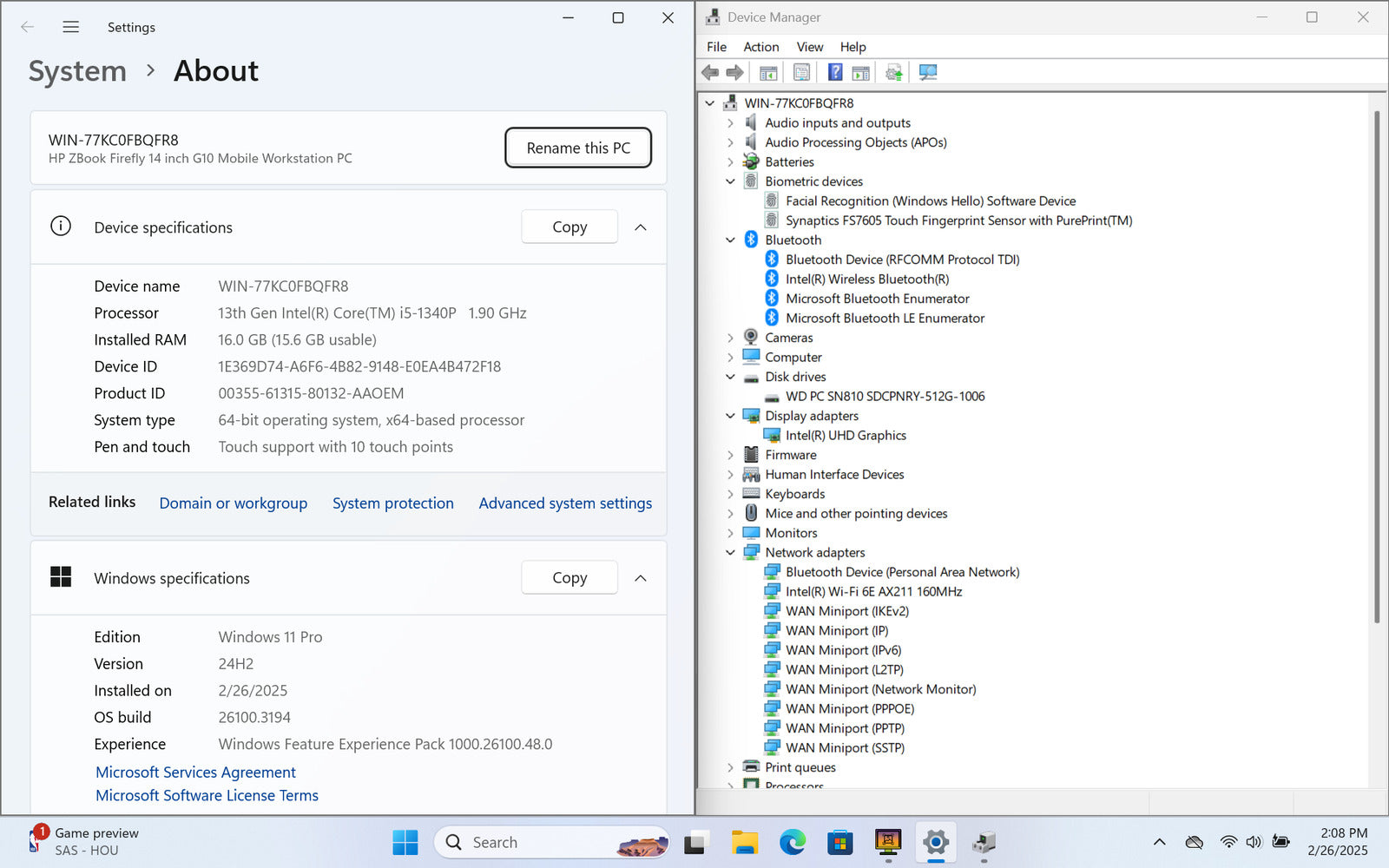Switch to Device Manager taskbar icon

[983, 842]
